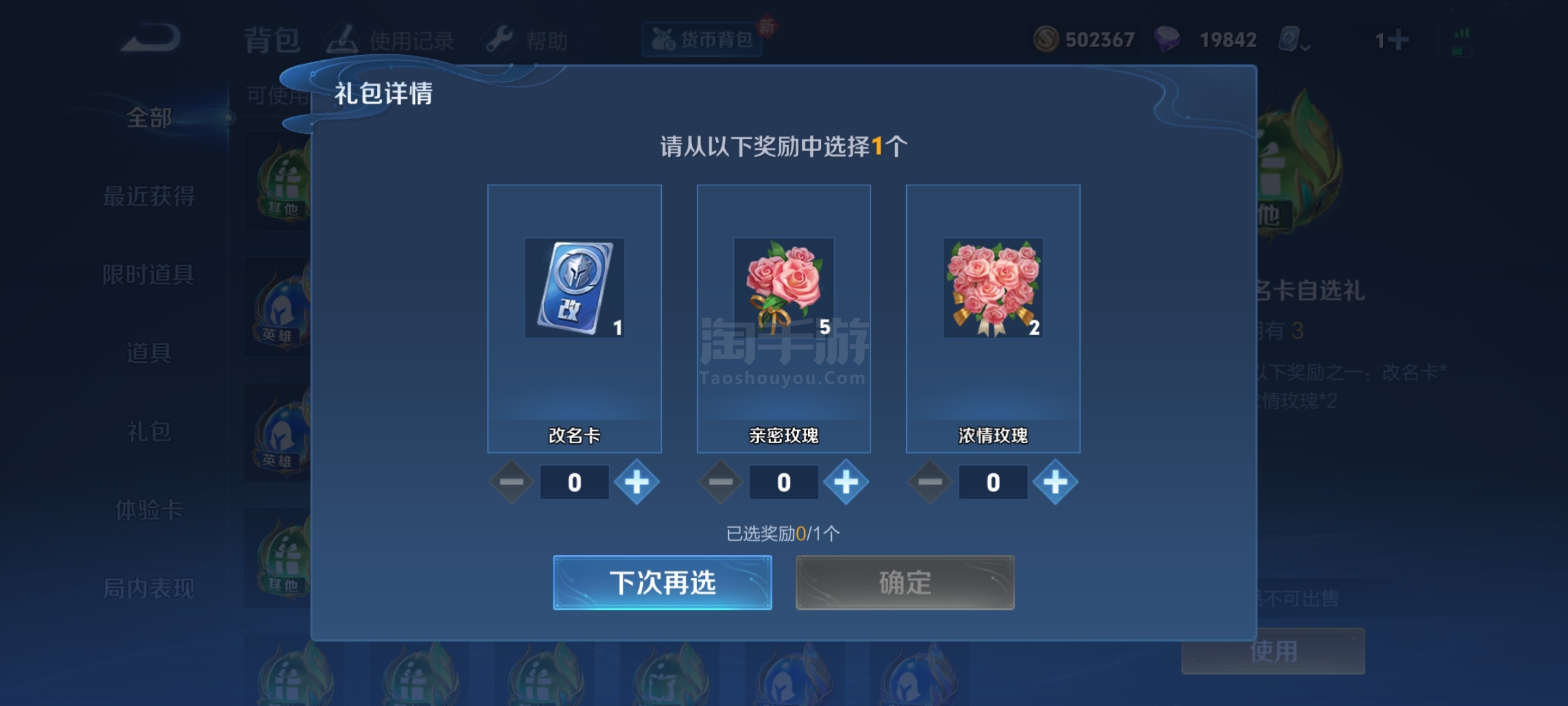The image size is (1568, 706).
Task: Click the 下次再选 button
Action: (662, 582)
